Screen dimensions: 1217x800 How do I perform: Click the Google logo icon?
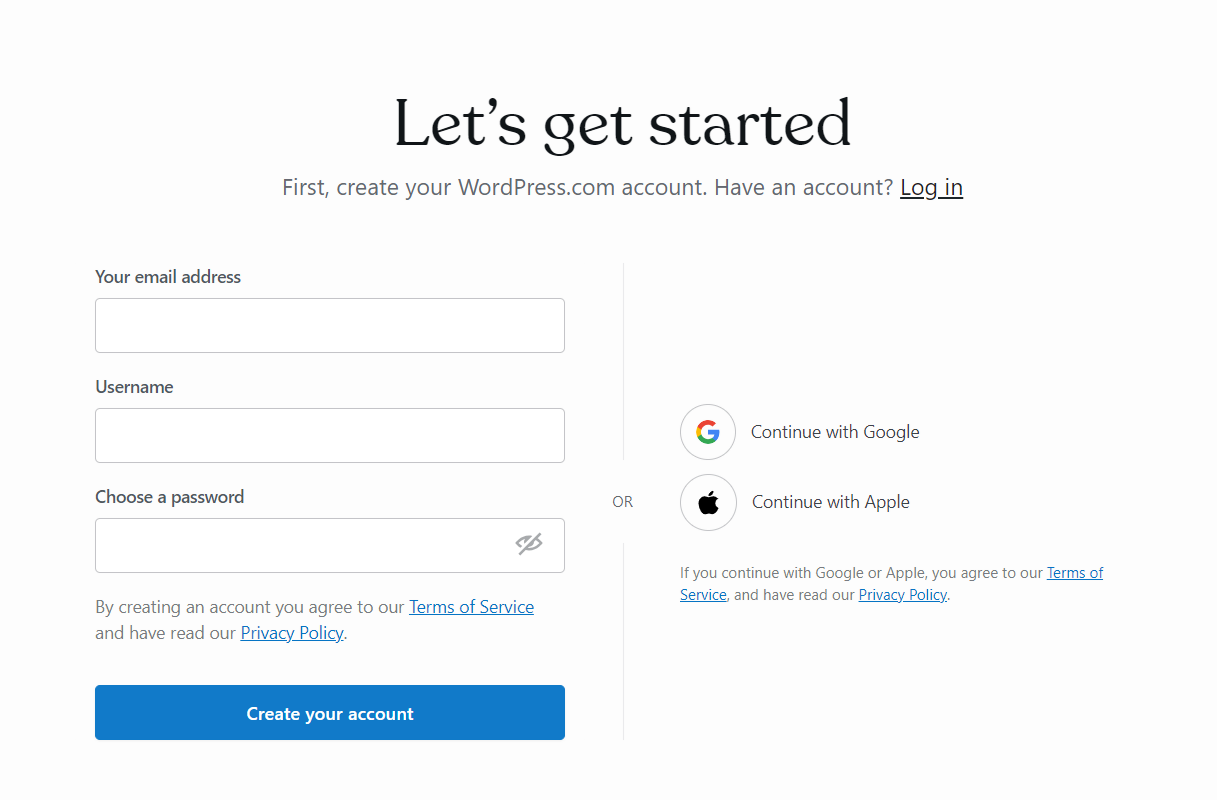click(x=708, y=432)
